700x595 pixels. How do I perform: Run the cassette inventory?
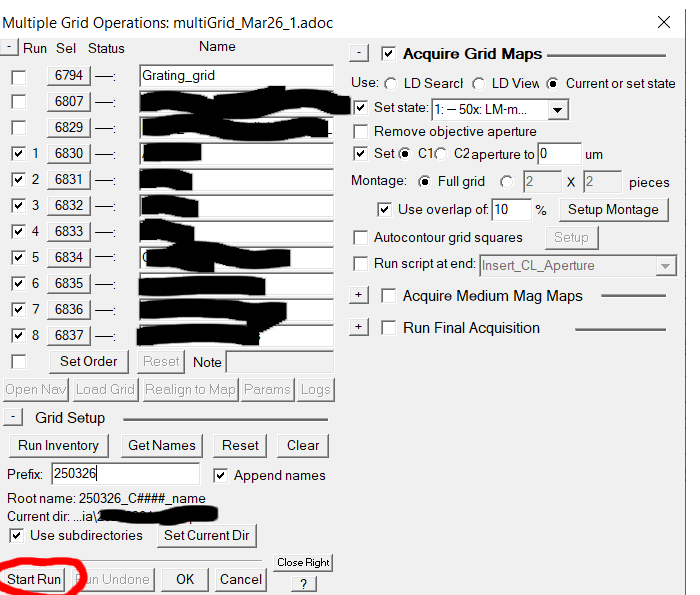58,445
